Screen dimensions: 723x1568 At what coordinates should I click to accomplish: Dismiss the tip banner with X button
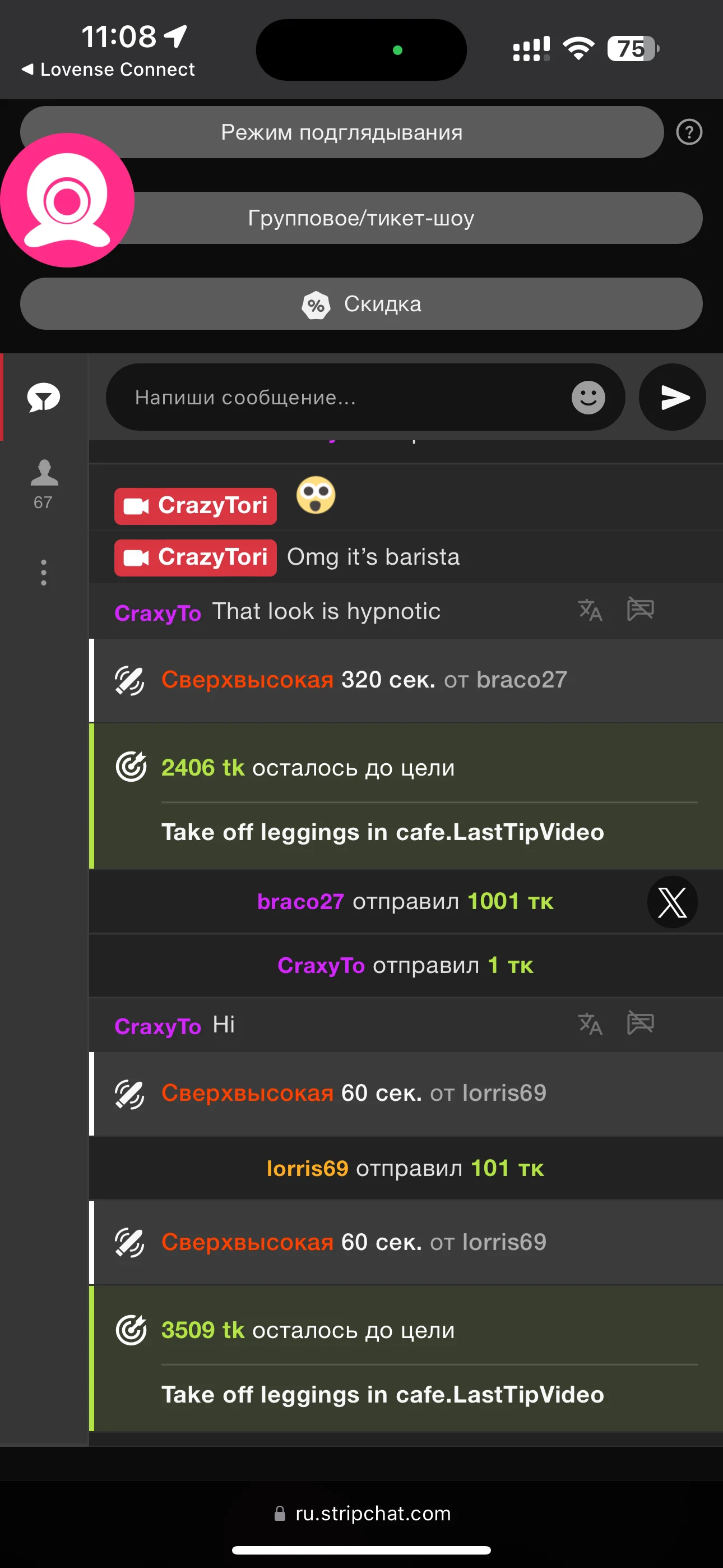[x=672, y=902]
